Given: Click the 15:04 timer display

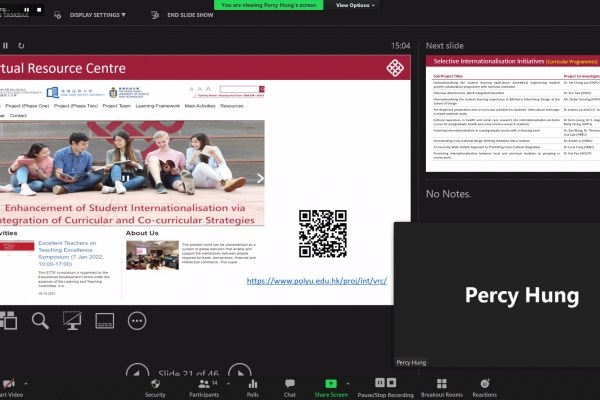Looking at the screenshot, I should tap(400, 46).
